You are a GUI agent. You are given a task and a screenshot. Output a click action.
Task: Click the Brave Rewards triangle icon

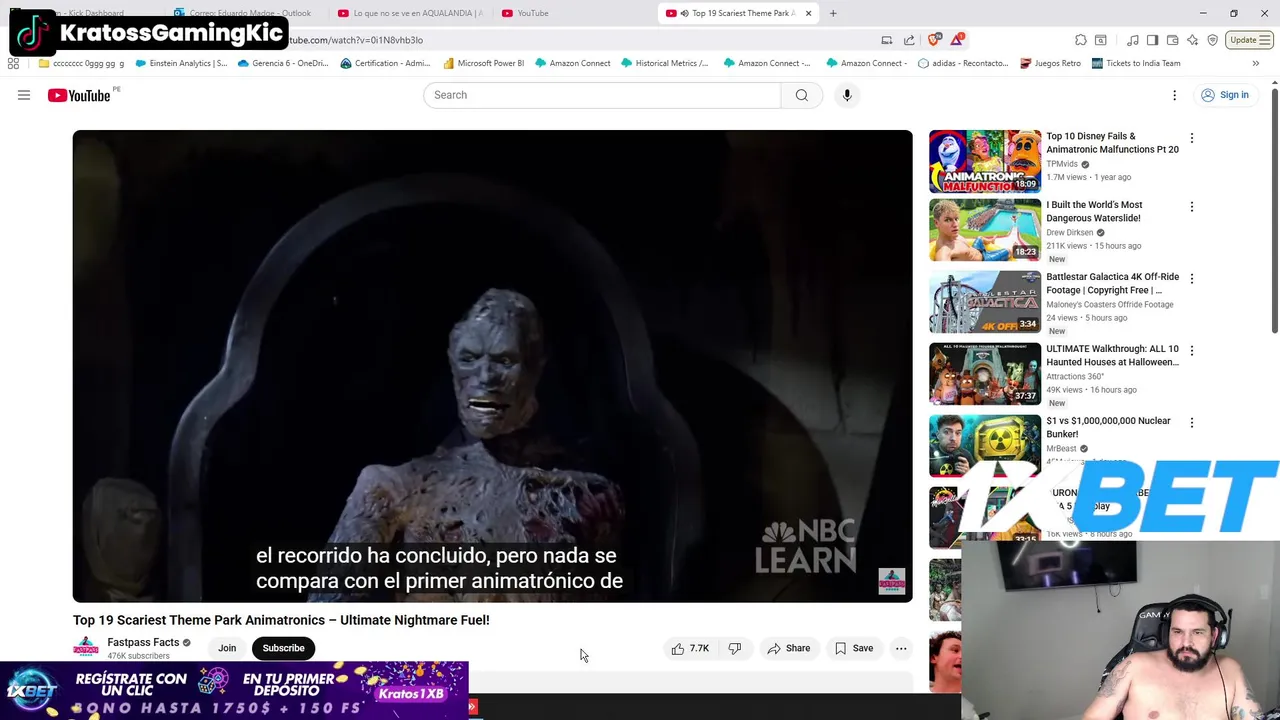point(958,40)
